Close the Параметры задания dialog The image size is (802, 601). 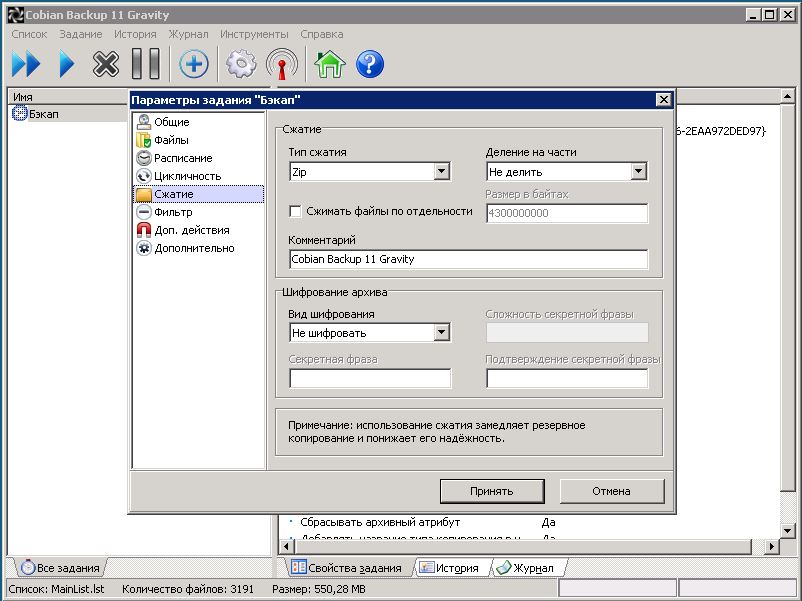(663, 100)
